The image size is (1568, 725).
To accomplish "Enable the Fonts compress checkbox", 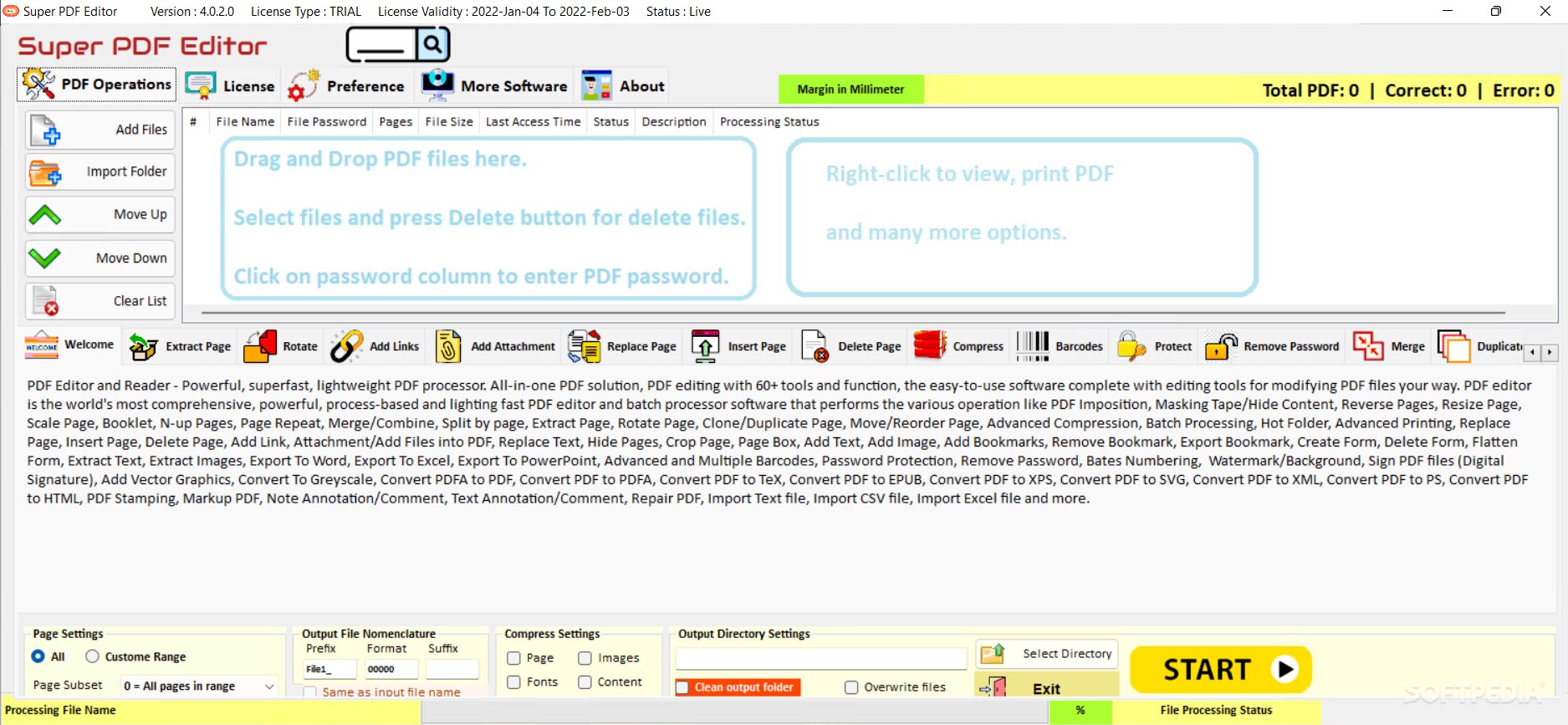I will tap(513, 682).
